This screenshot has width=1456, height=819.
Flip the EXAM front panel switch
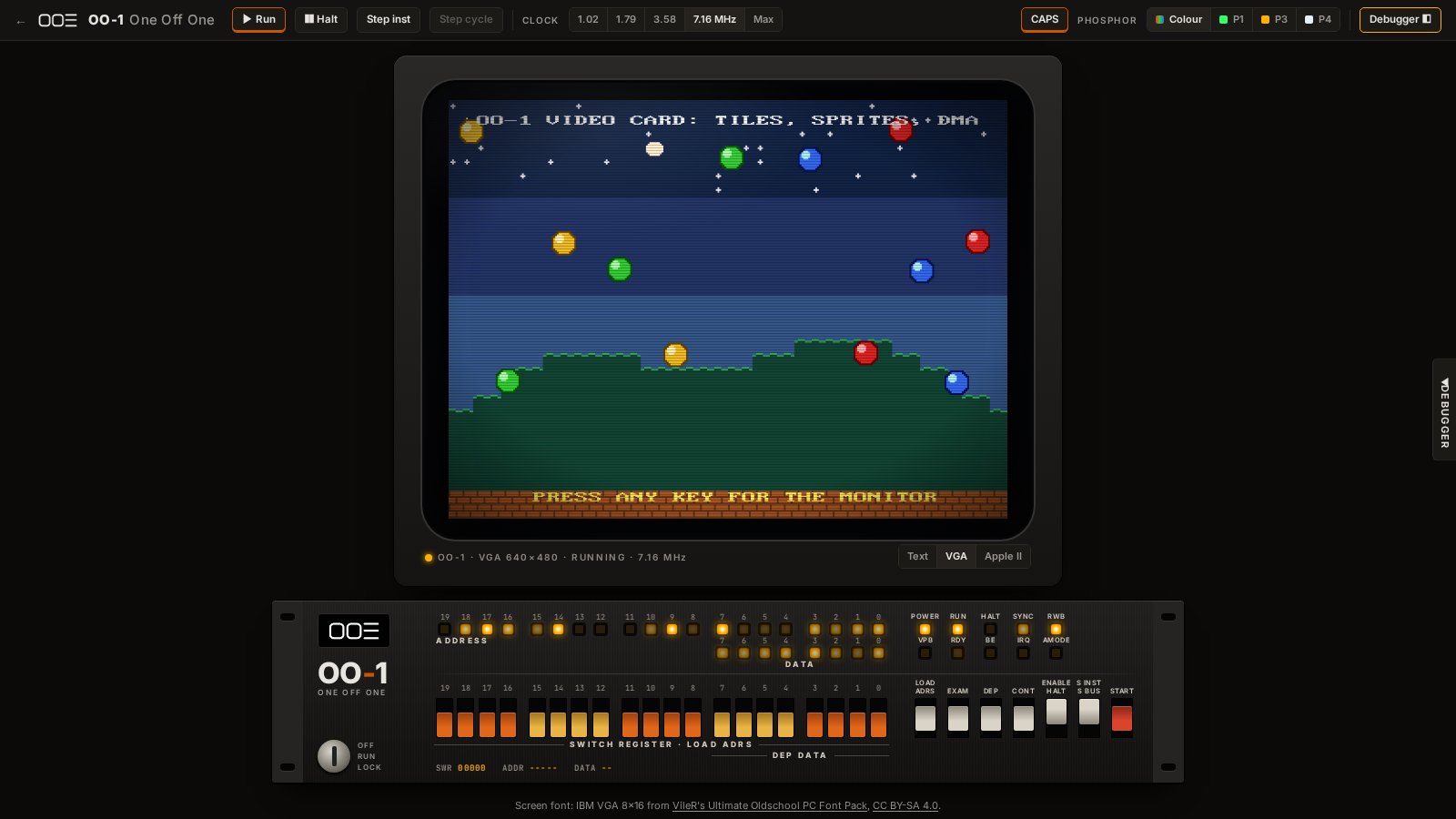coord(957,718)
